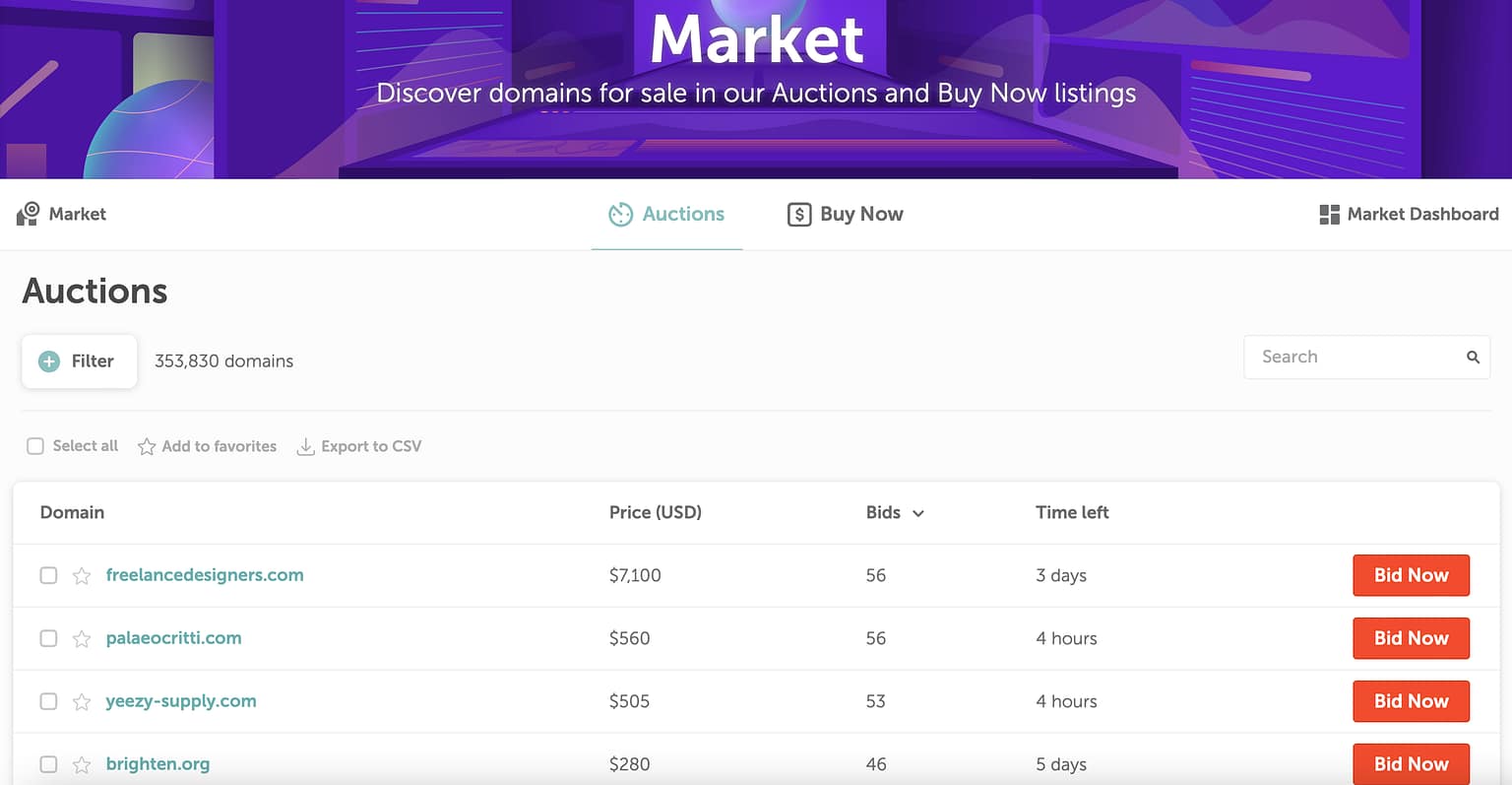Switch to the Buy Now tab
Viewport: 1512px width, 785px height.
coord(861,214)
